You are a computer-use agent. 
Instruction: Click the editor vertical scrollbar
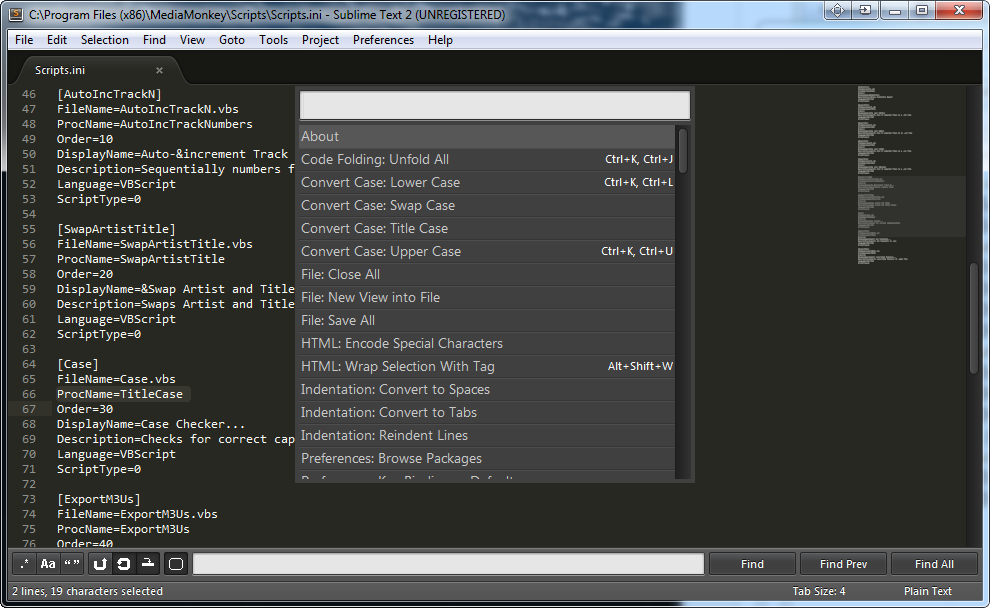[x=974, y=318]
